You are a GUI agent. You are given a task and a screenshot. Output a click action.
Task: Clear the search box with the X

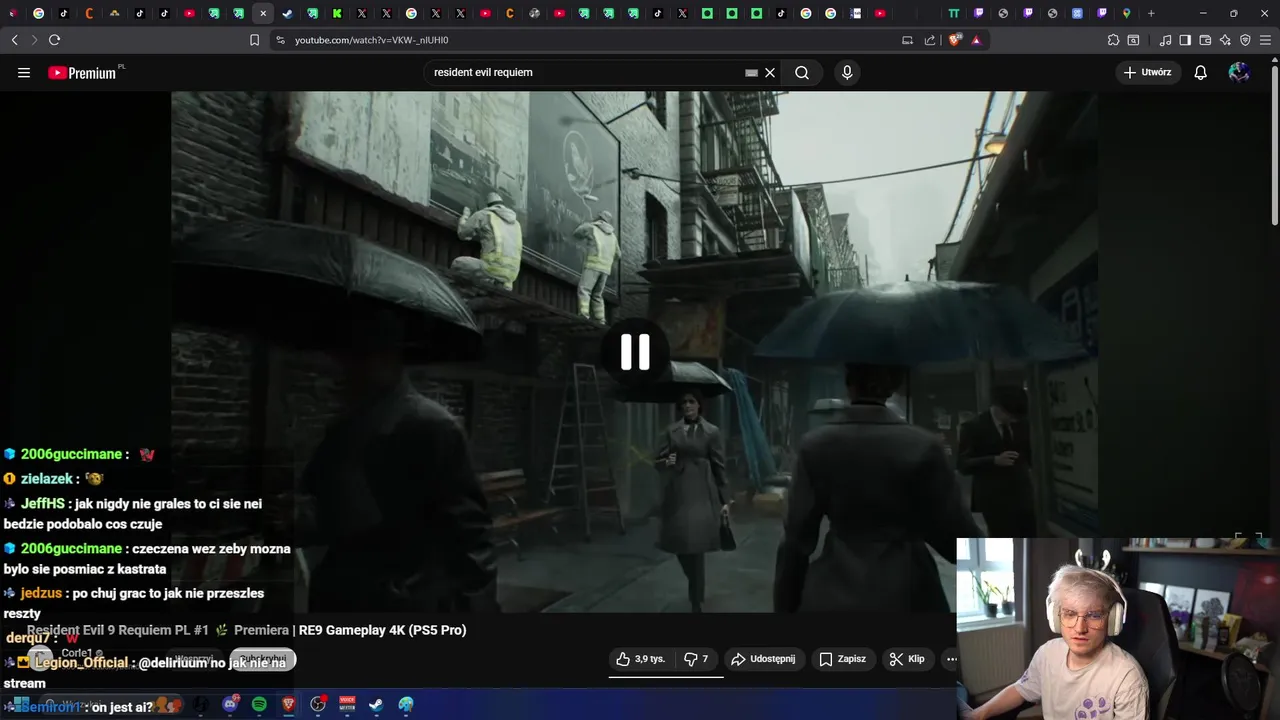(770, 72)
